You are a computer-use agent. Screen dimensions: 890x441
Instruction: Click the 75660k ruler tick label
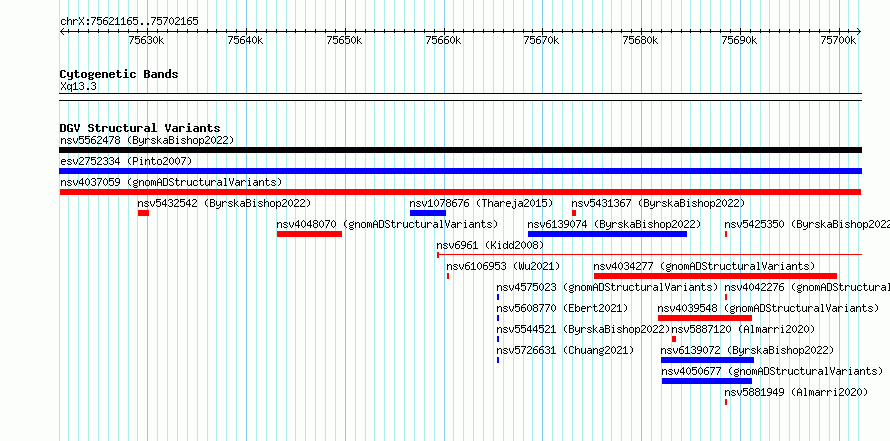[444, 40]
